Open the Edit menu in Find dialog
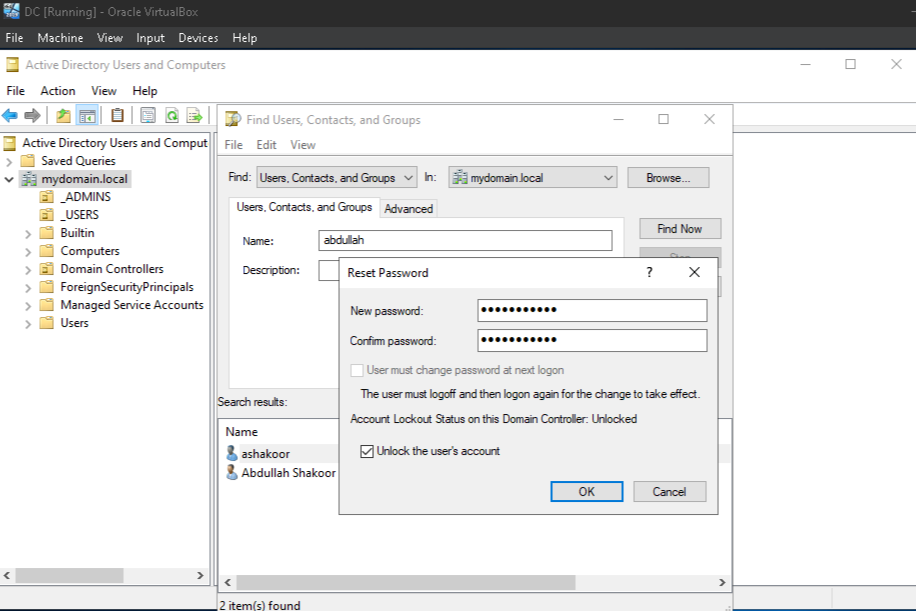 (266, 145)
